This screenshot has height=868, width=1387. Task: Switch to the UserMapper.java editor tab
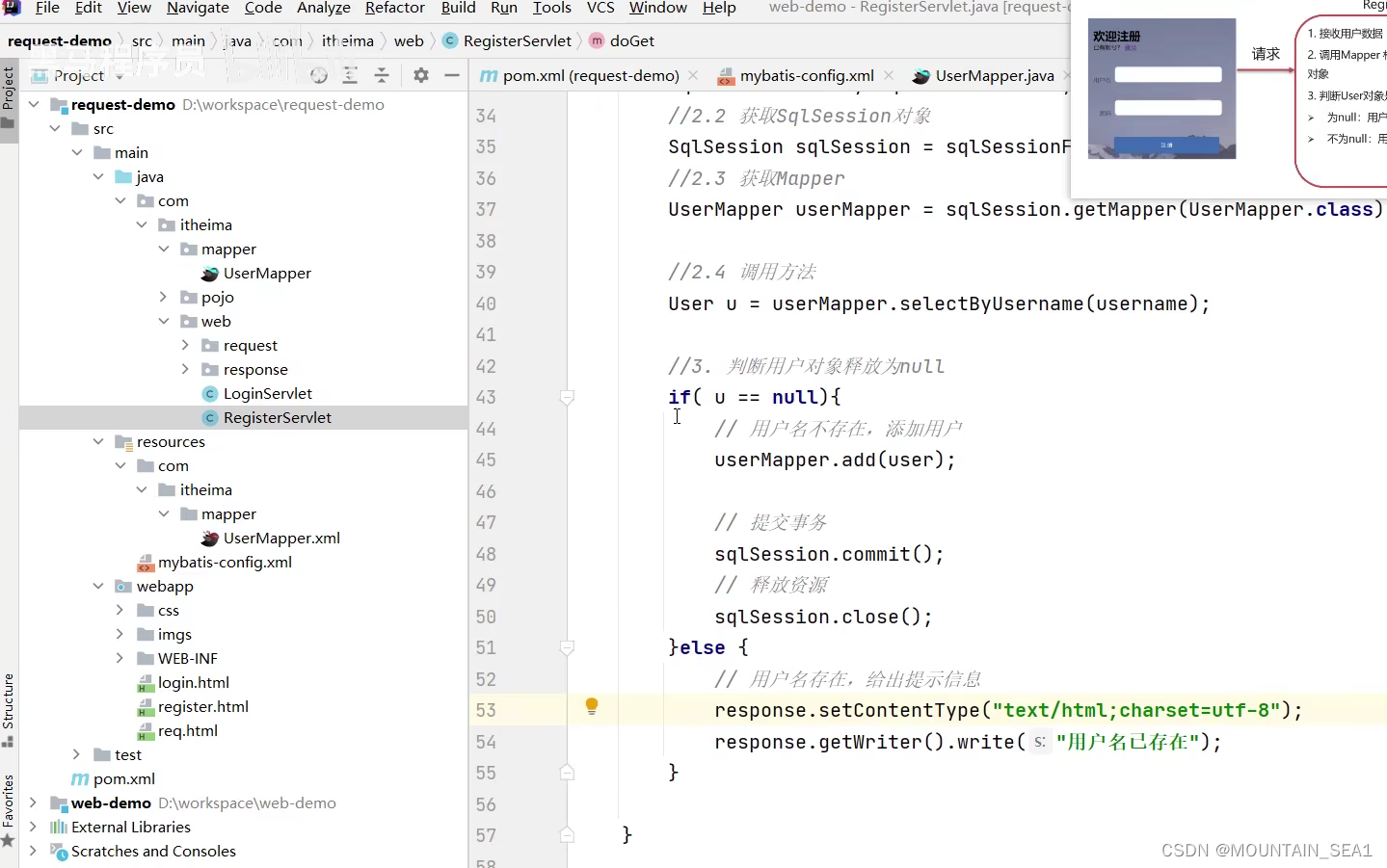[x=991, y=75]
